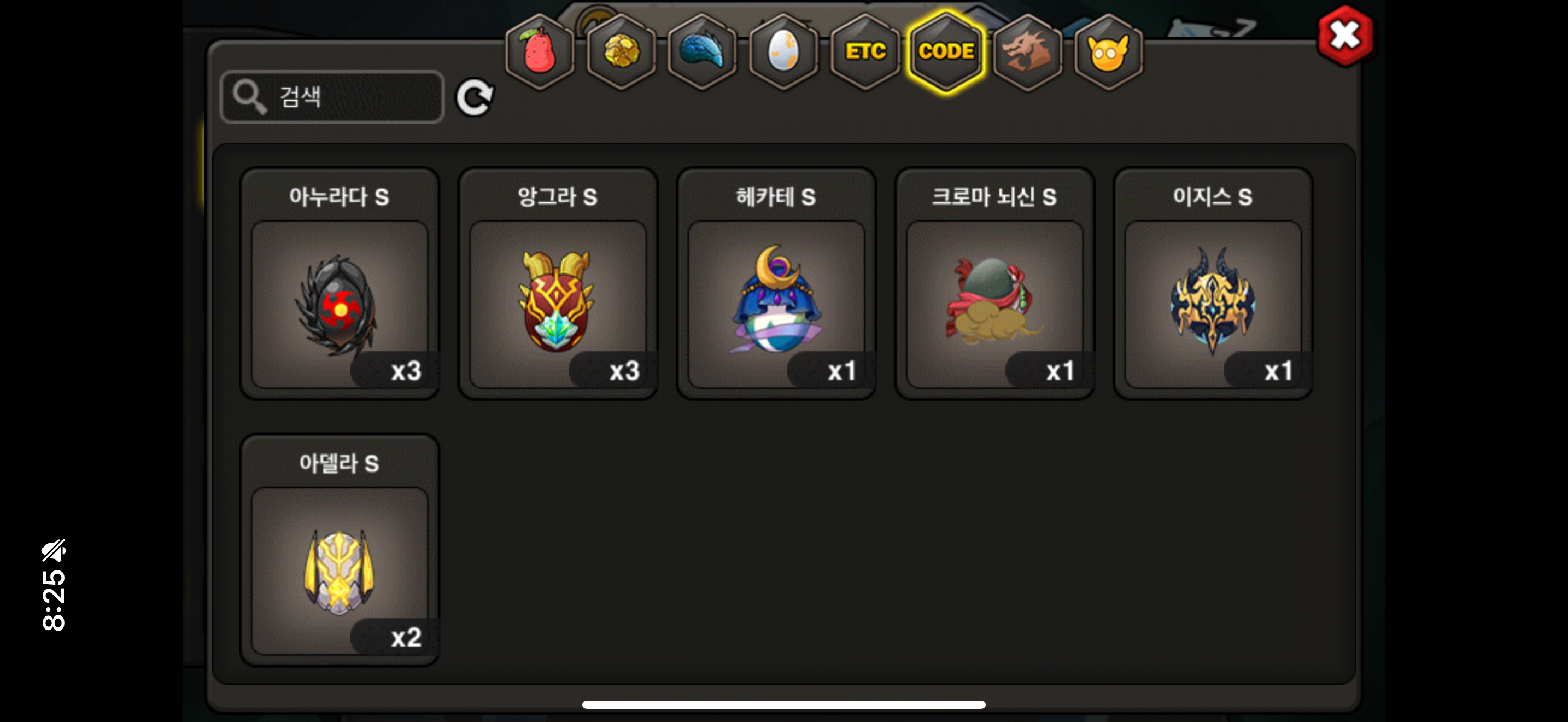Open the brown dragon head tab

1027,52
